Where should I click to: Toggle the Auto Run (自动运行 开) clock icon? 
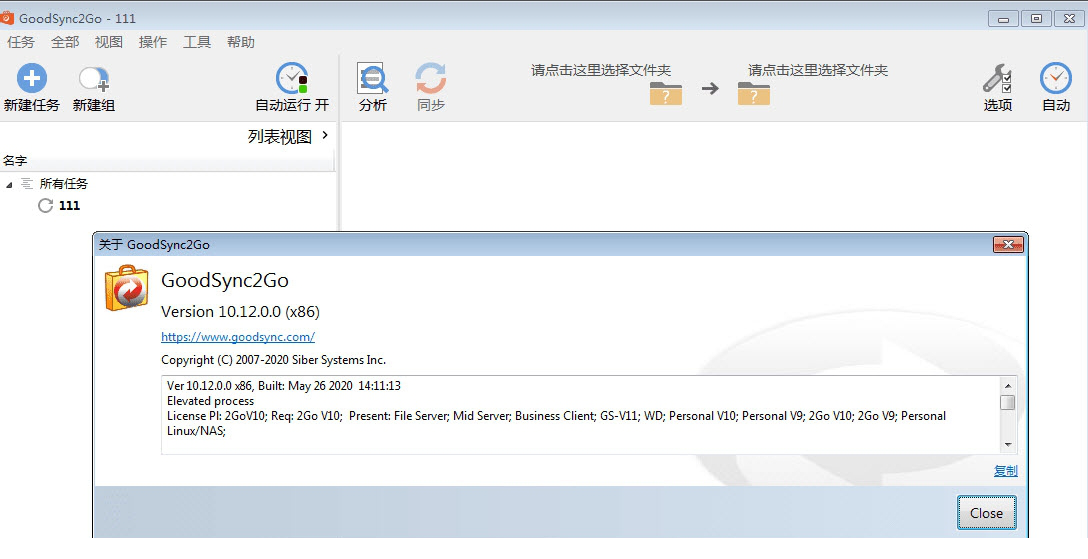coord(292,78)
